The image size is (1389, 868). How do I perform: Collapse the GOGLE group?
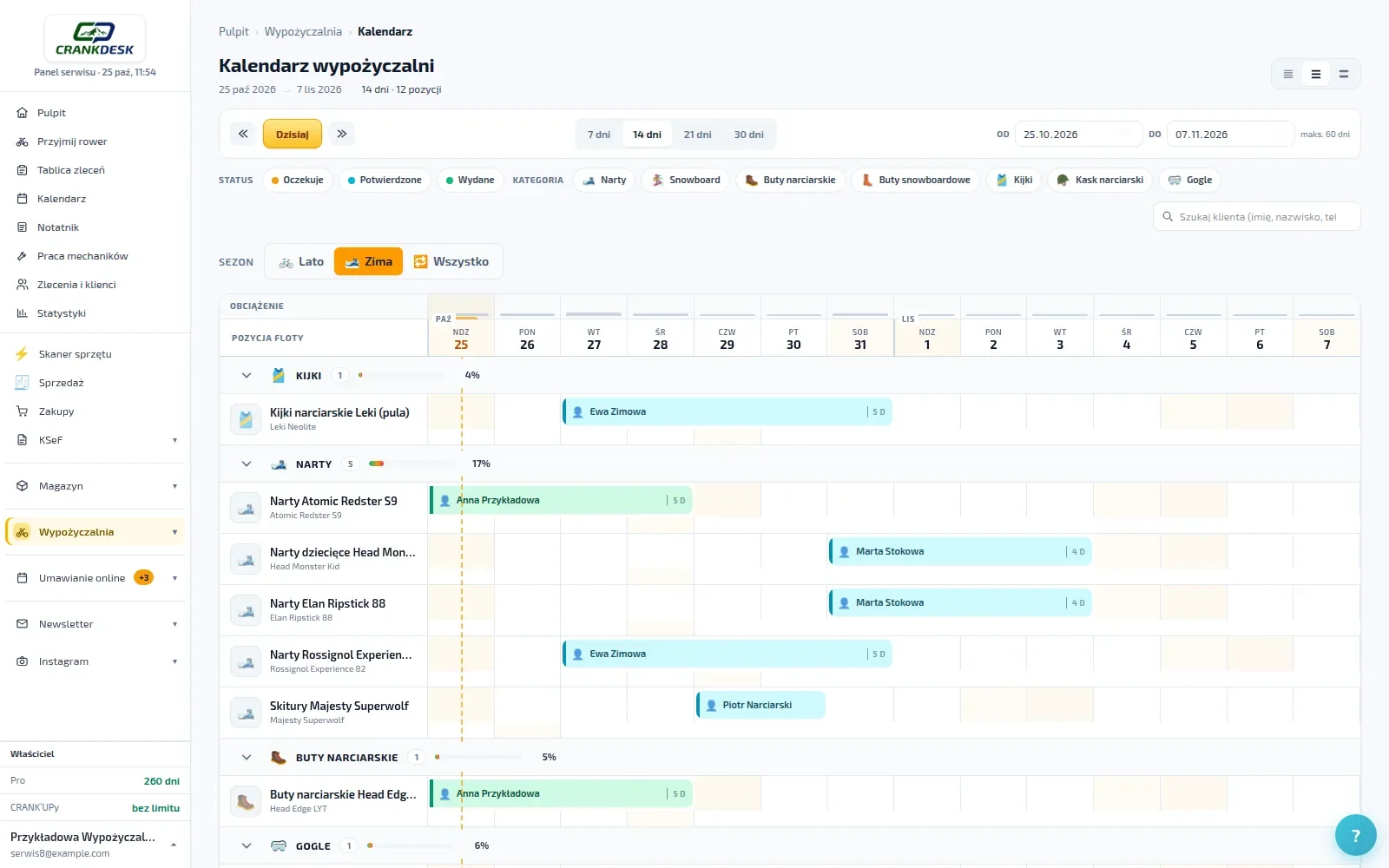coord(247,846)
